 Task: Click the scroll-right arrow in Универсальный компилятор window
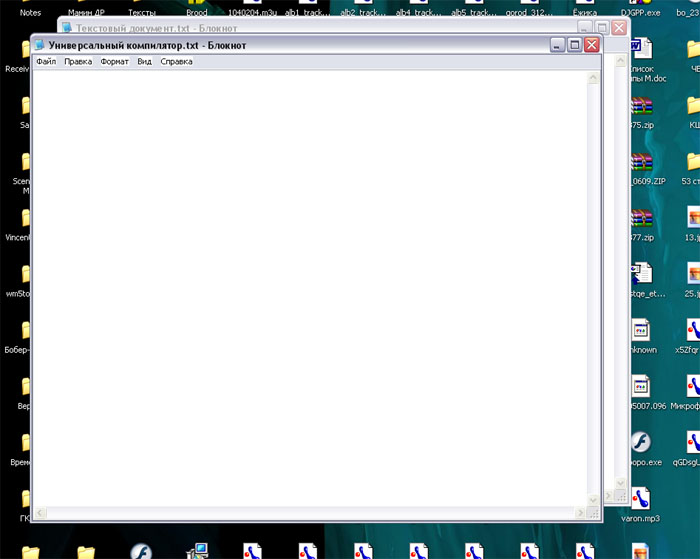[580, 513]
